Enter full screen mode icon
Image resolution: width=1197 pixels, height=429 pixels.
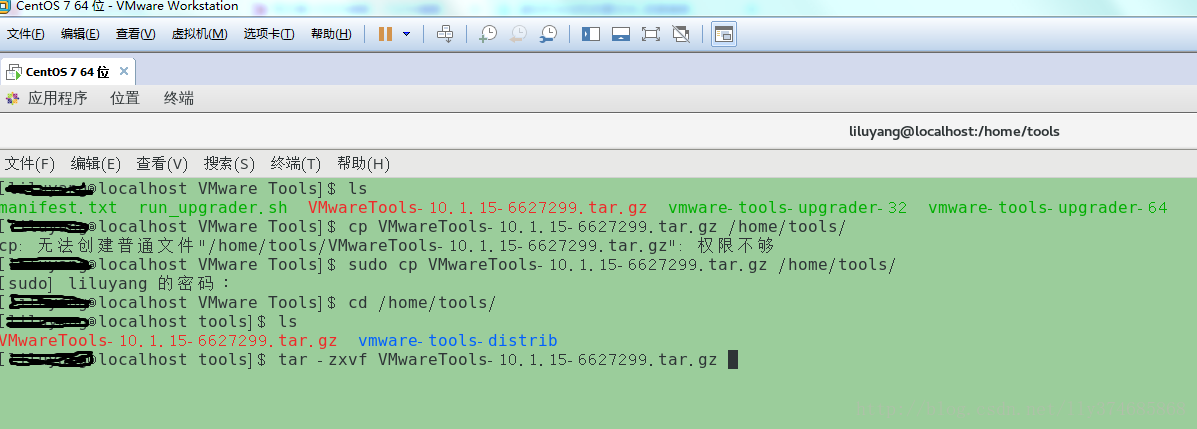click(x=650, y=34)
